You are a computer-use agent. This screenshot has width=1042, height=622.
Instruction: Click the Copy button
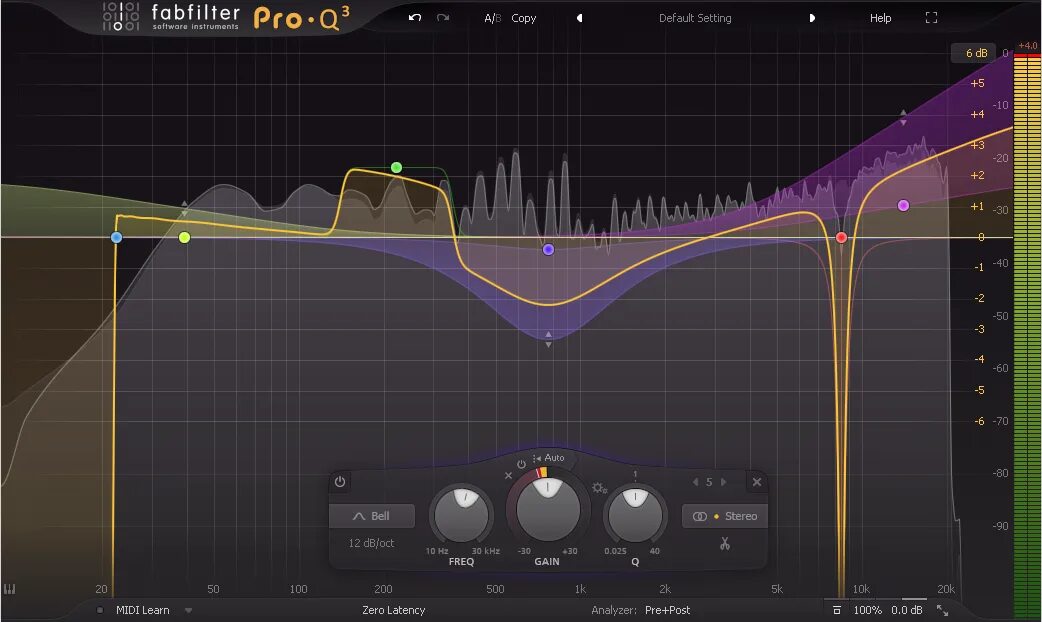(x=524, y=19)
